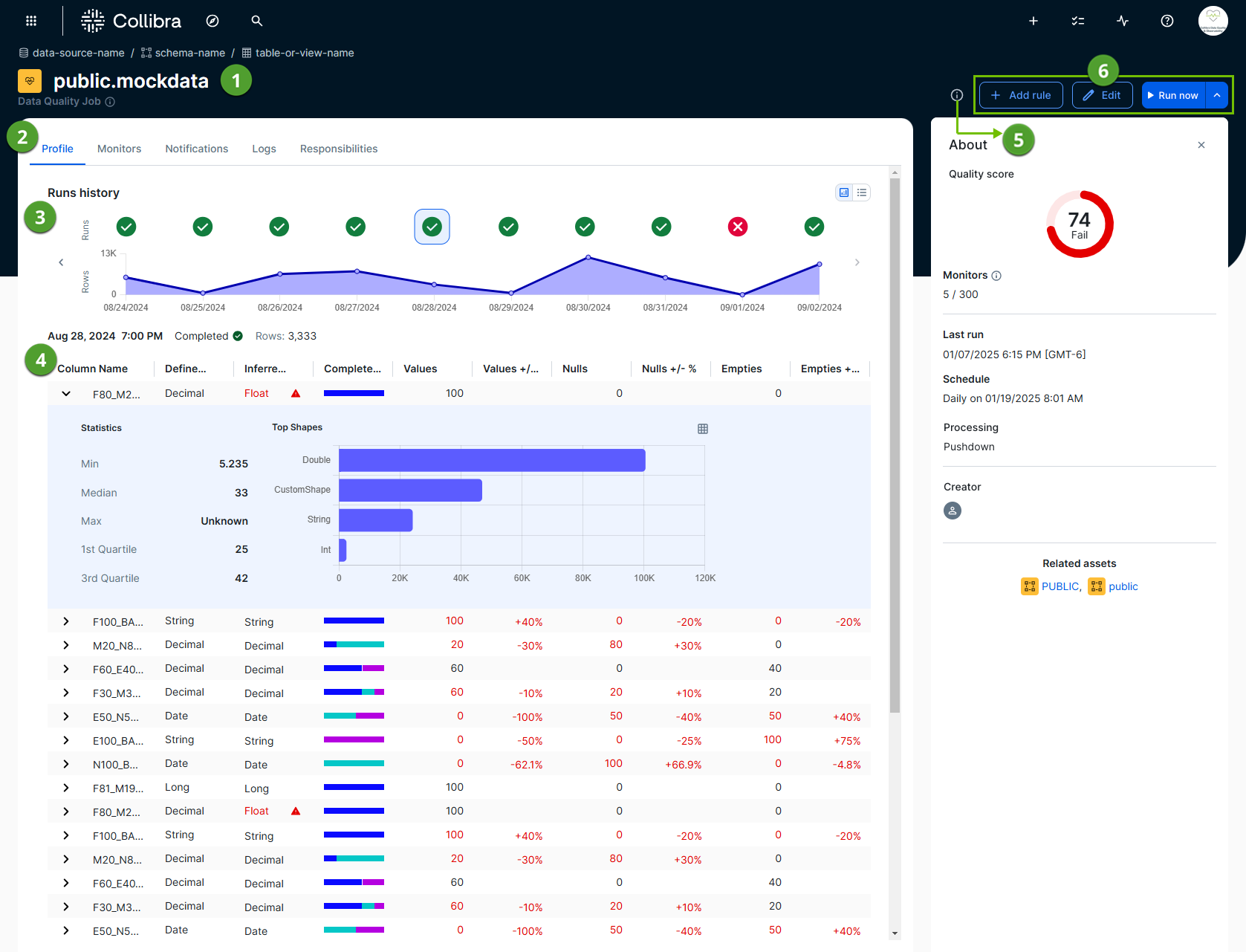The height and width of the screenshot is (952, 1246).
Task: Open the Logs tab
Action: (x=264, y=149)
